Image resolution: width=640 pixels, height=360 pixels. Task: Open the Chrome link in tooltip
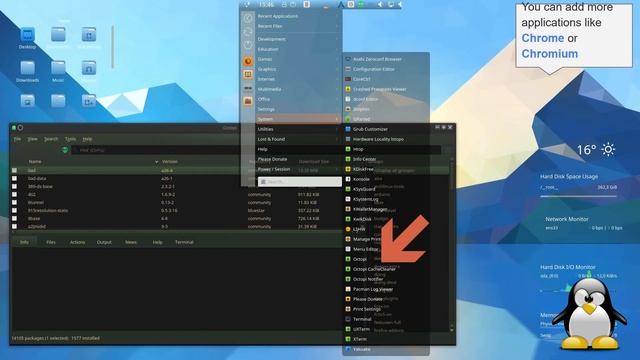tap(542, 38)
